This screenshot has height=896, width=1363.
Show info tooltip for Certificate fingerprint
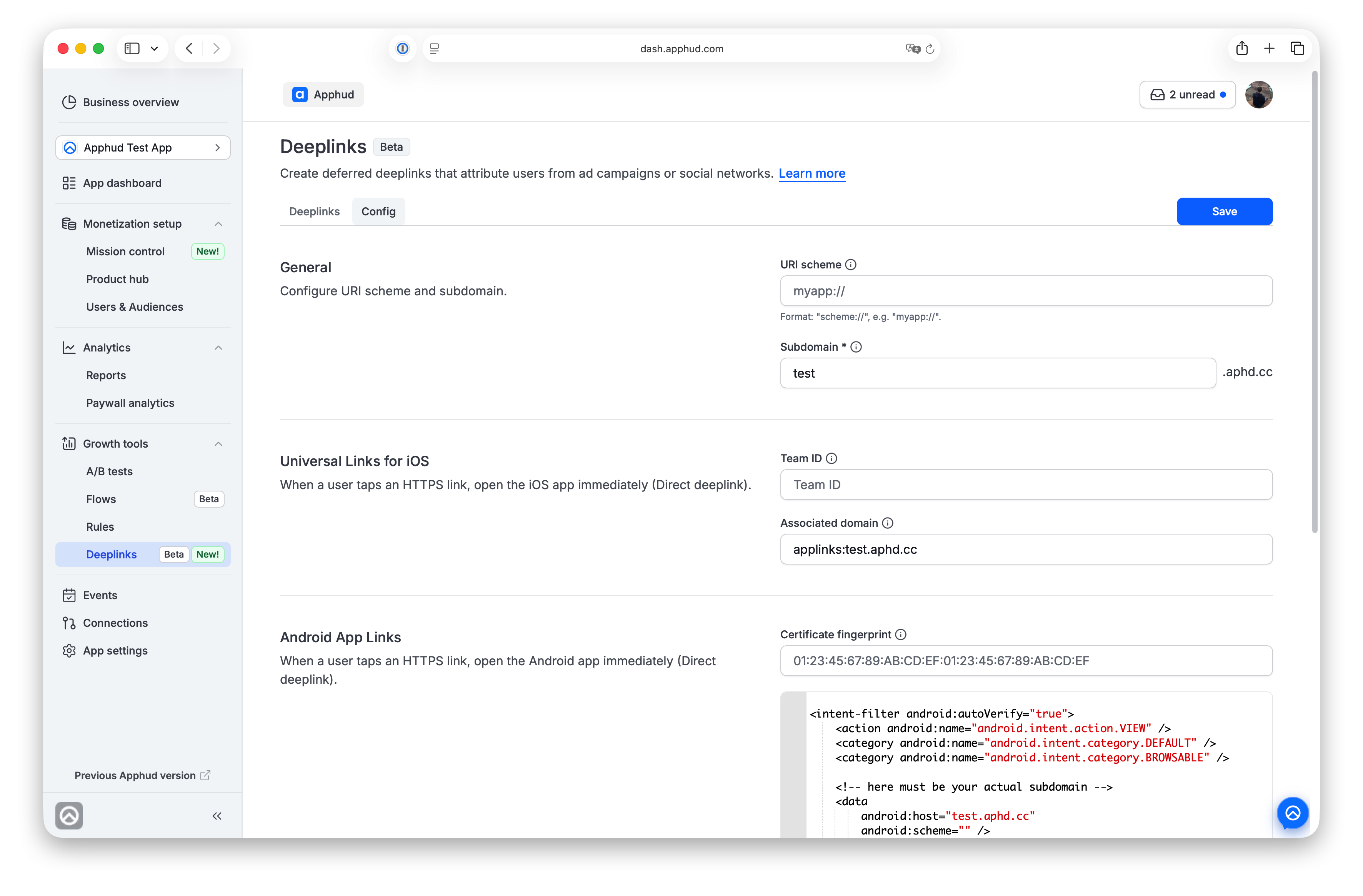901,635
